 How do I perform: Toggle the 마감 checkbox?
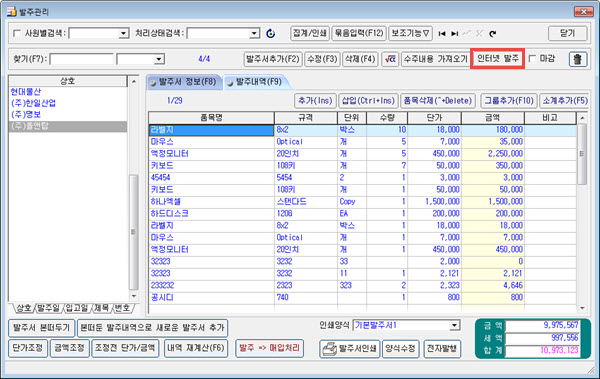(x=532, y=59)
